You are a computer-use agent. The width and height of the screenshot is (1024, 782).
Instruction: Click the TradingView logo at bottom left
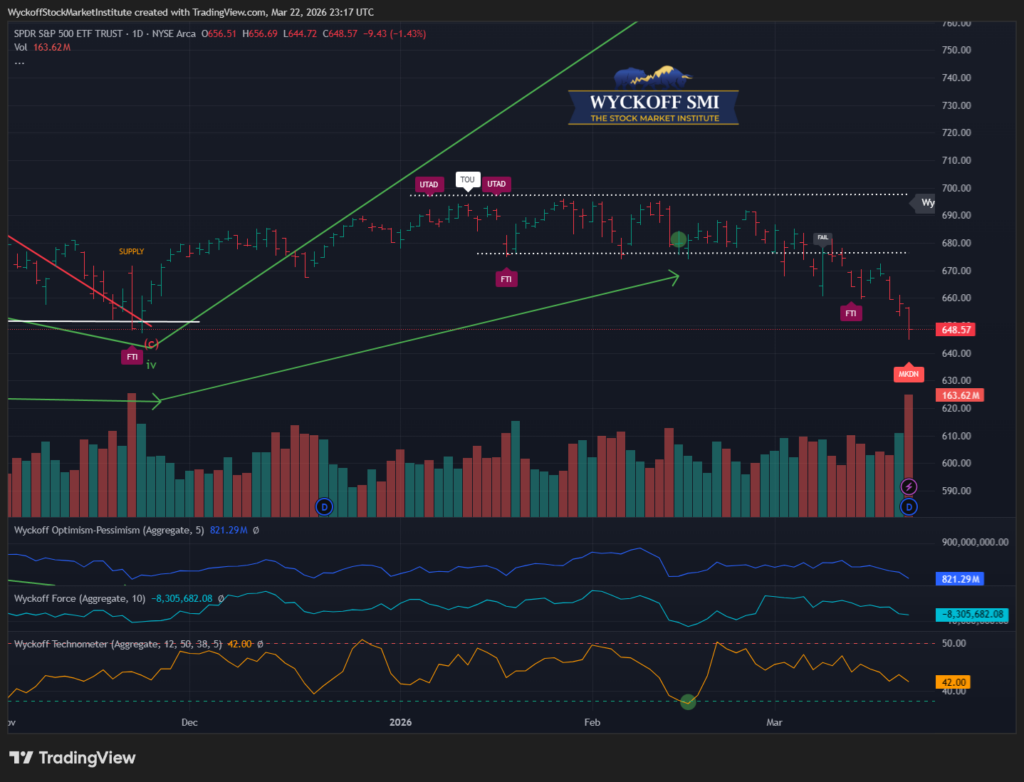coord(72,758)
